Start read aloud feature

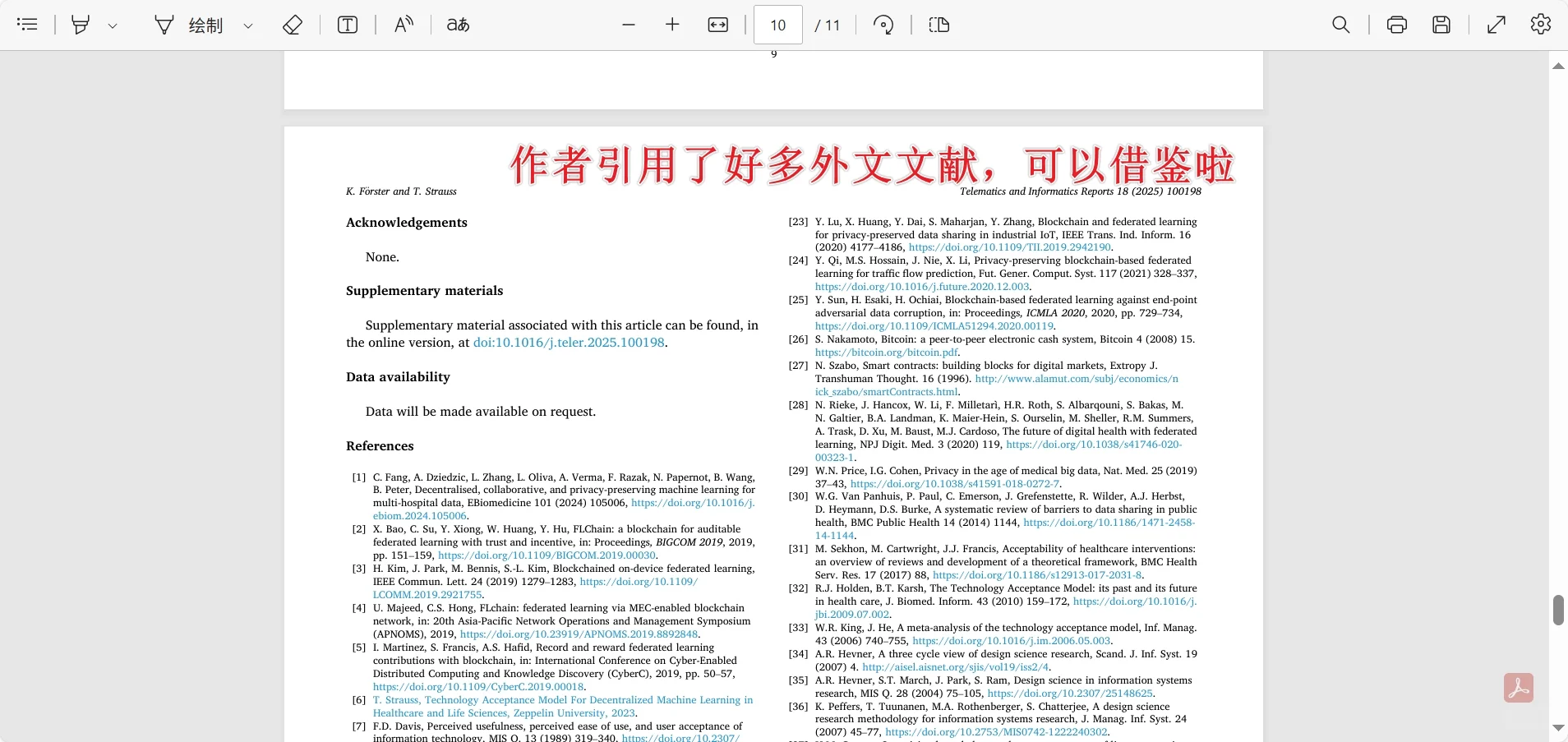[x=403, y=25]
